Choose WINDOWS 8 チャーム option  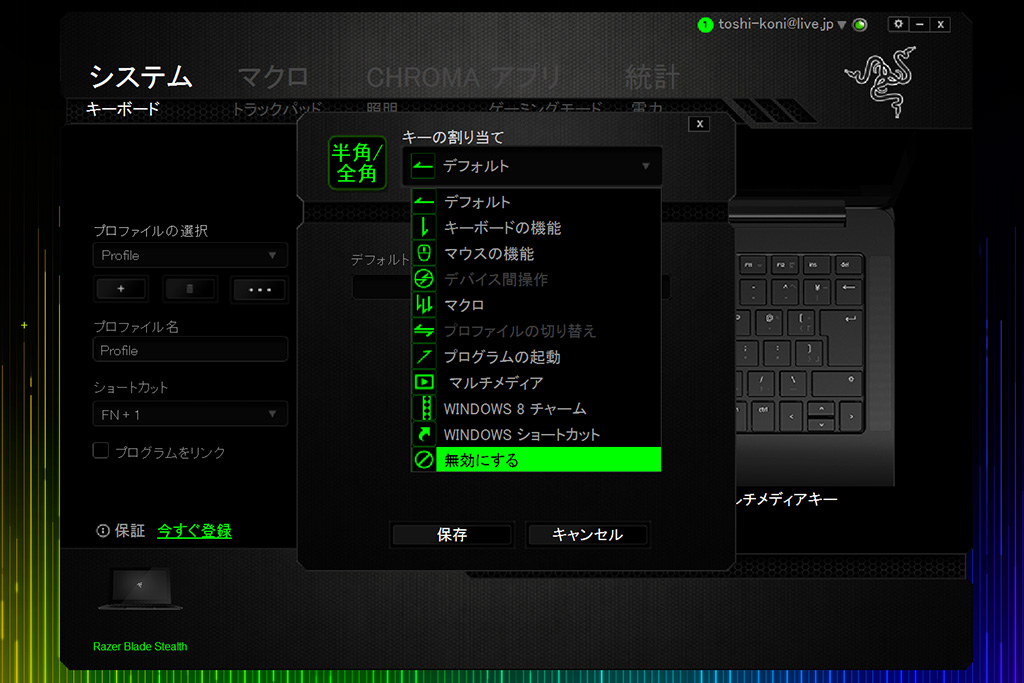pos(536,408)
